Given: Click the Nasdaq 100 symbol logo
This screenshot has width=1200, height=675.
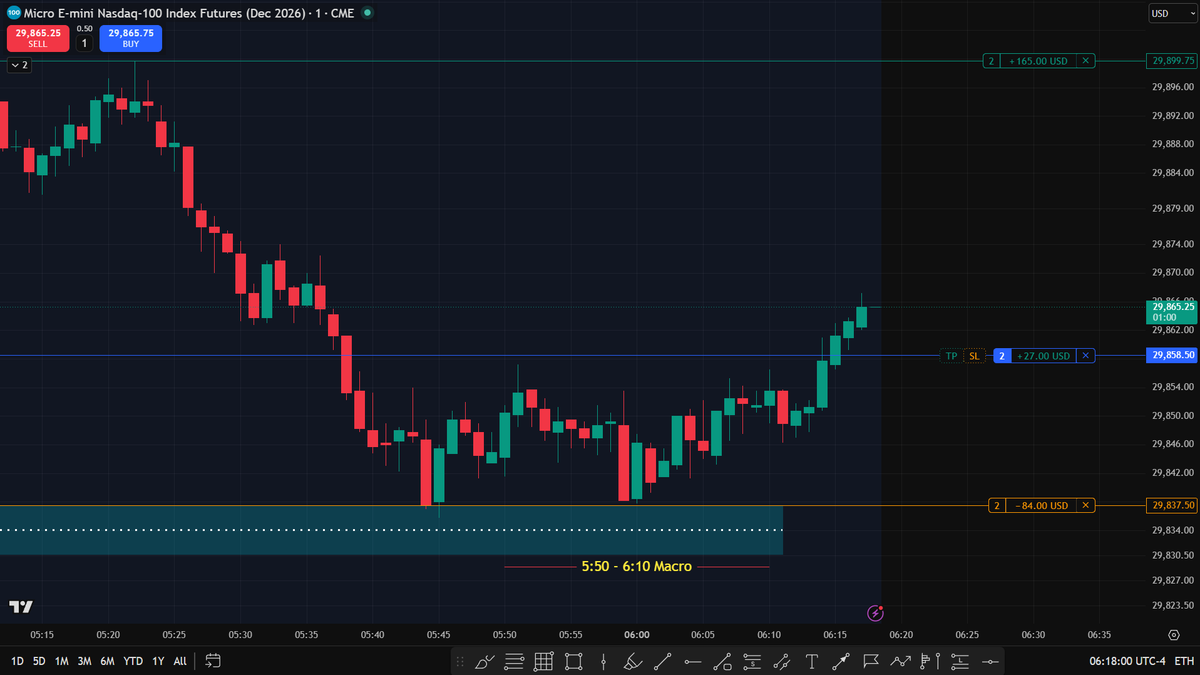Looking at the screenshot, I should click(12, 13).
